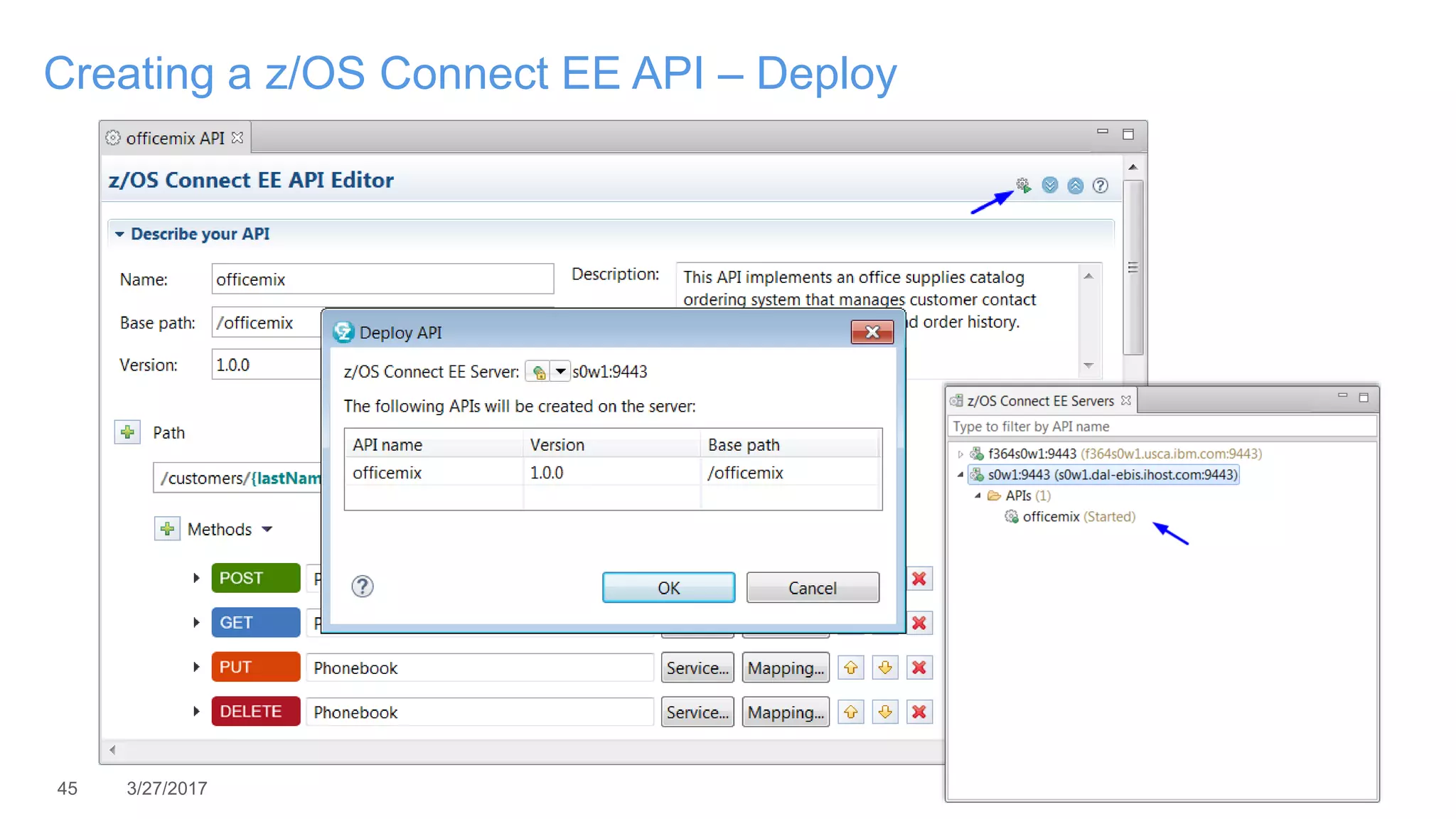Image resolution: width=1456 pixels, height=819 pixels.
Task: Delete the DELETE Phonebook method
Action: click(919, 712)
